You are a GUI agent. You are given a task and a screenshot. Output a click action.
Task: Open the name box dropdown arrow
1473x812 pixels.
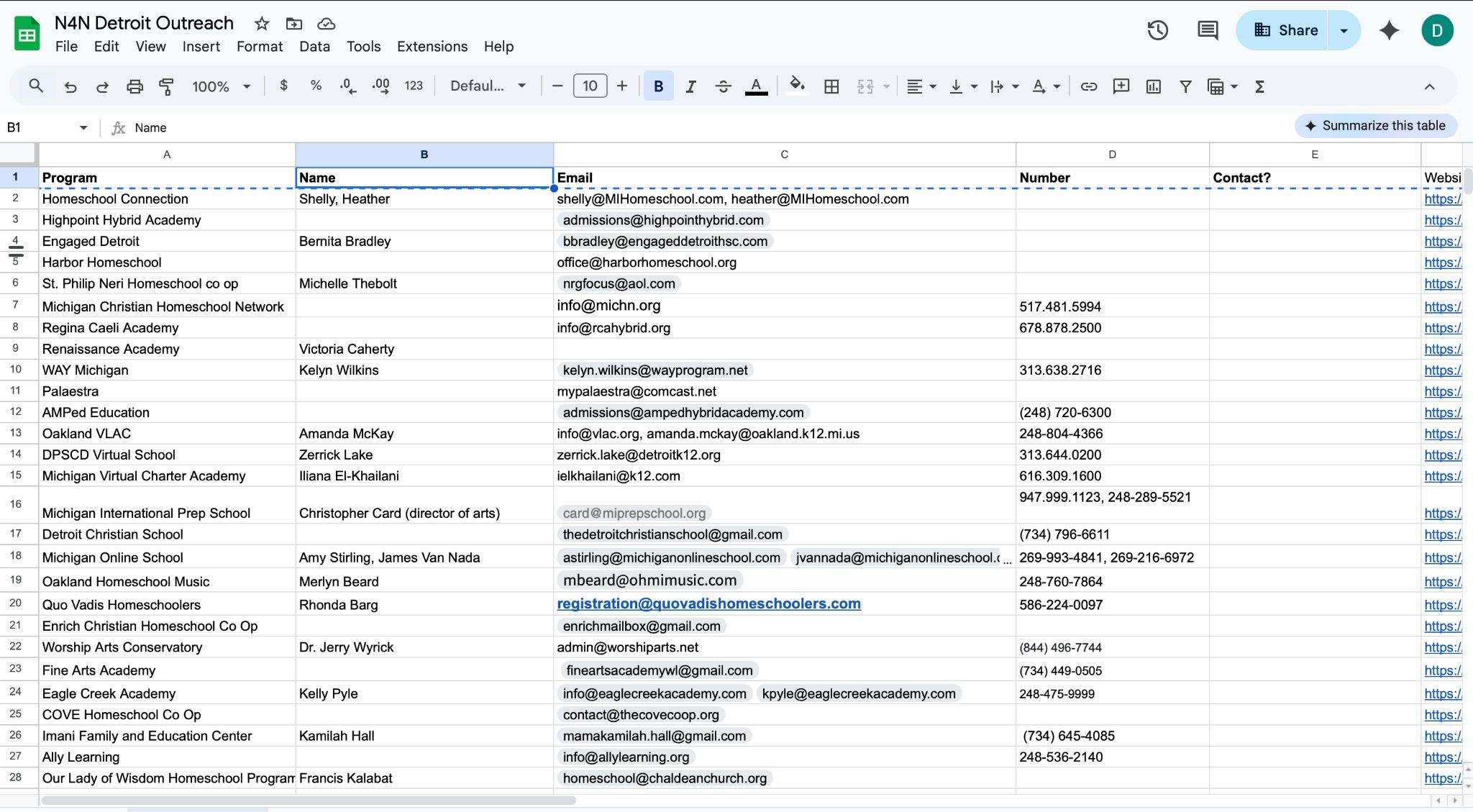(83, 127)
